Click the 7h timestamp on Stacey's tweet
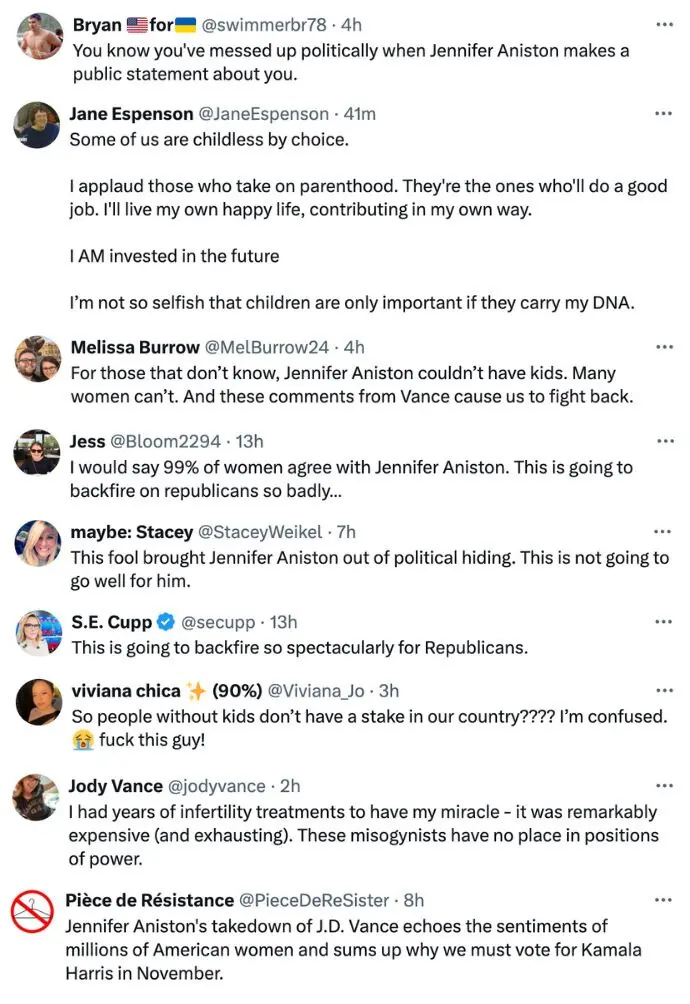 pyautogui.click(x=345, y=532)
